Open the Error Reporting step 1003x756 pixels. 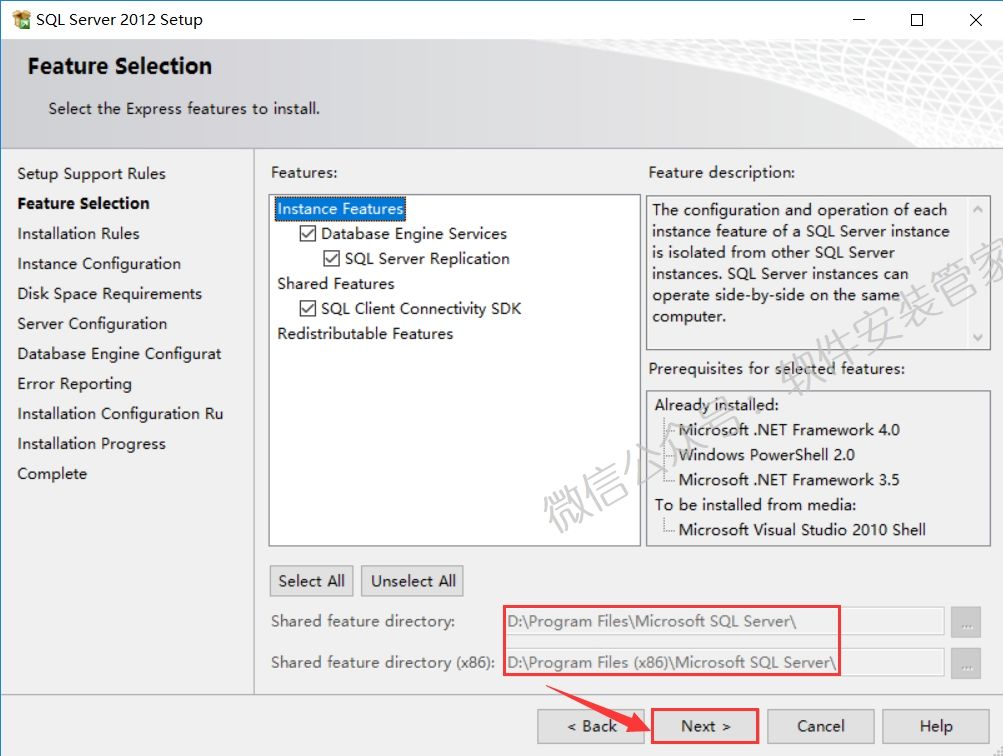(74, 384)
